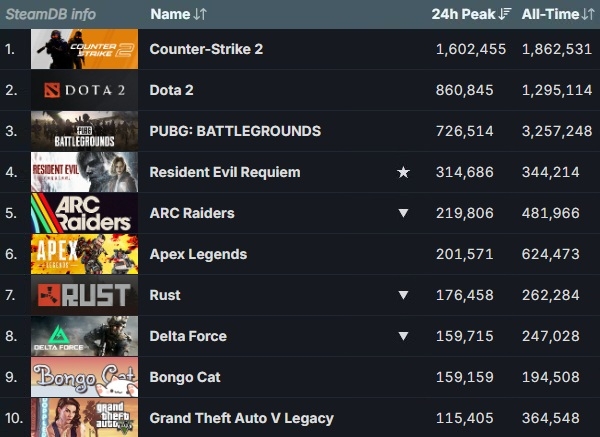This screenshot has width=600, height=437.
Task: Select the 24h peak value 176,458
Action: point(465,295)
